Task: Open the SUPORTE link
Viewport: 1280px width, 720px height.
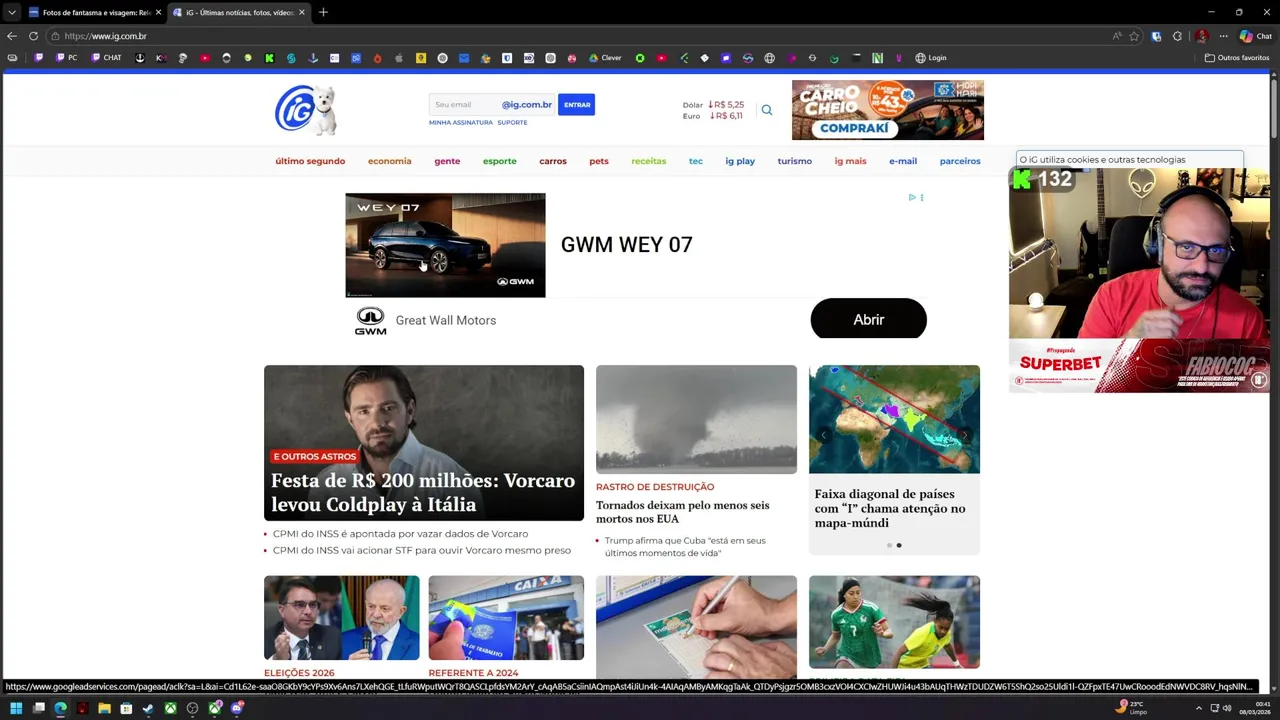Action: tap(512, 122)
